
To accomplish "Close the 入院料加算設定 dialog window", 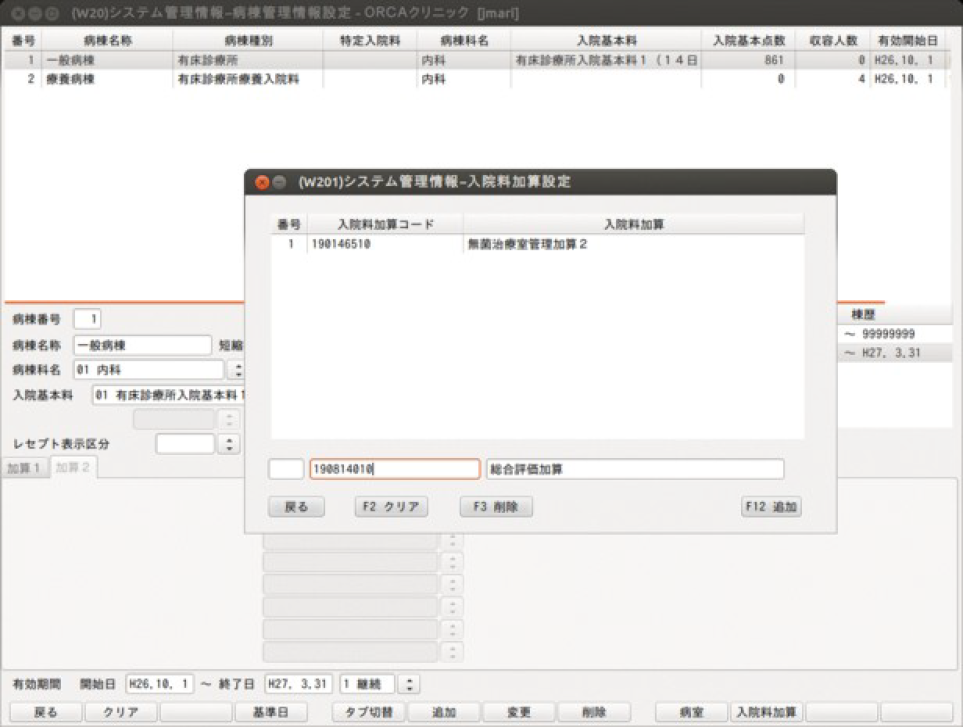I will pyautogui.click(x=262, y=182).
